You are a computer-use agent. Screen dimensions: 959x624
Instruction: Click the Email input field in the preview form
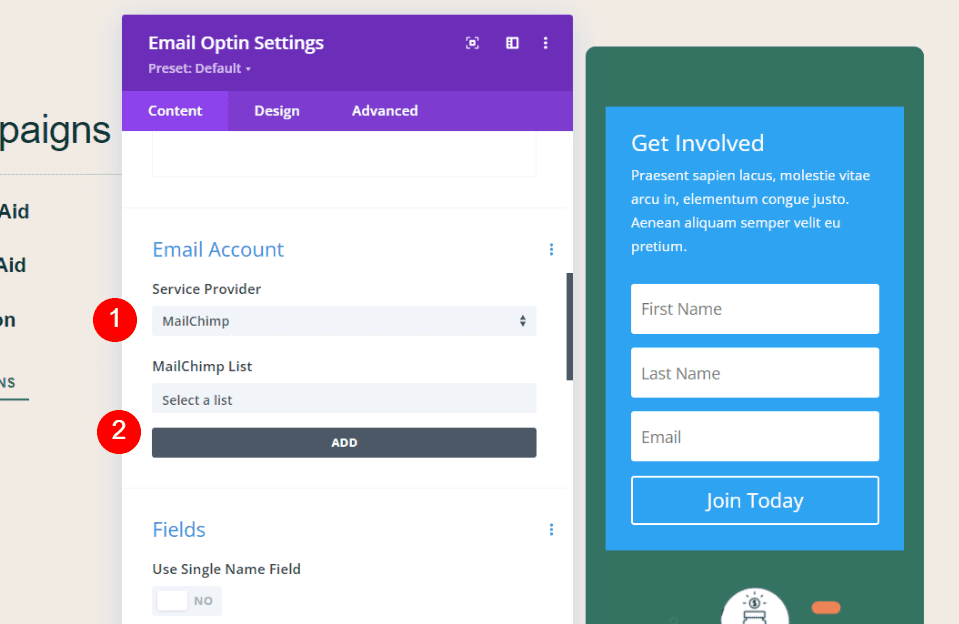pos(754,436)
